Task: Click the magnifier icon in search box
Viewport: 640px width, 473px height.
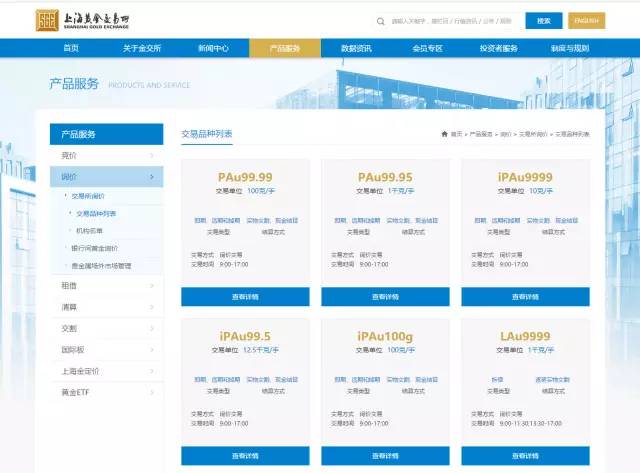Action: point(380,21)
